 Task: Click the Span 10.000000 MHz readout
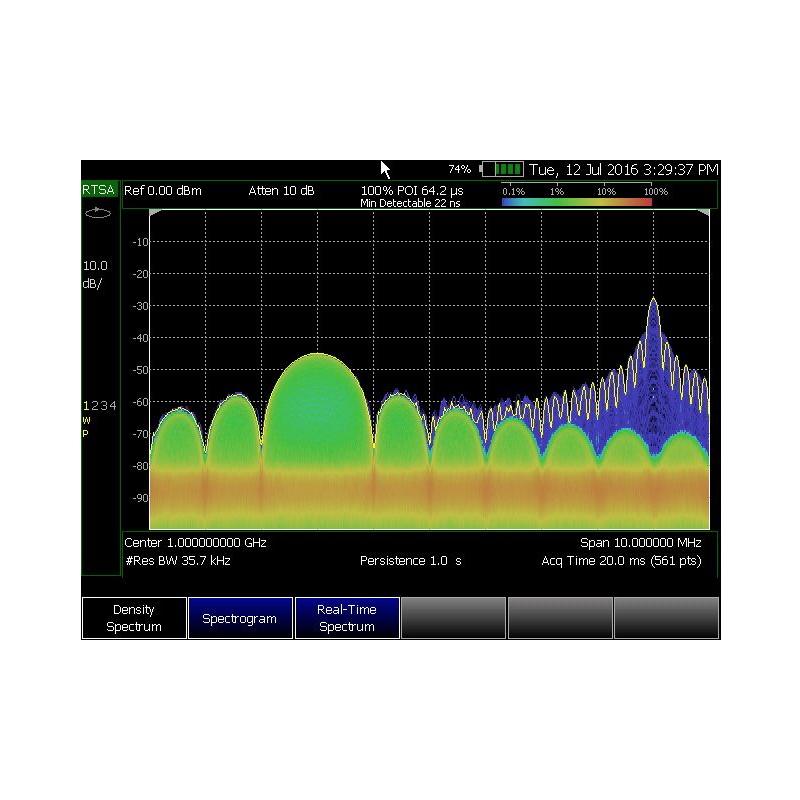coord(640,543)
